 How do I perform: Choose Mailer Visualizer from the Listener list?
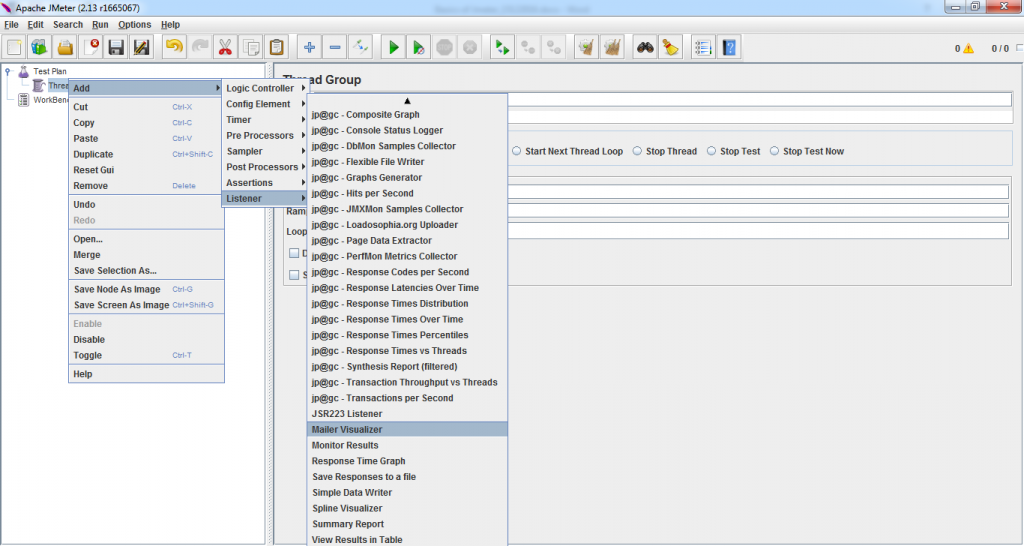[x=407, y=429]
